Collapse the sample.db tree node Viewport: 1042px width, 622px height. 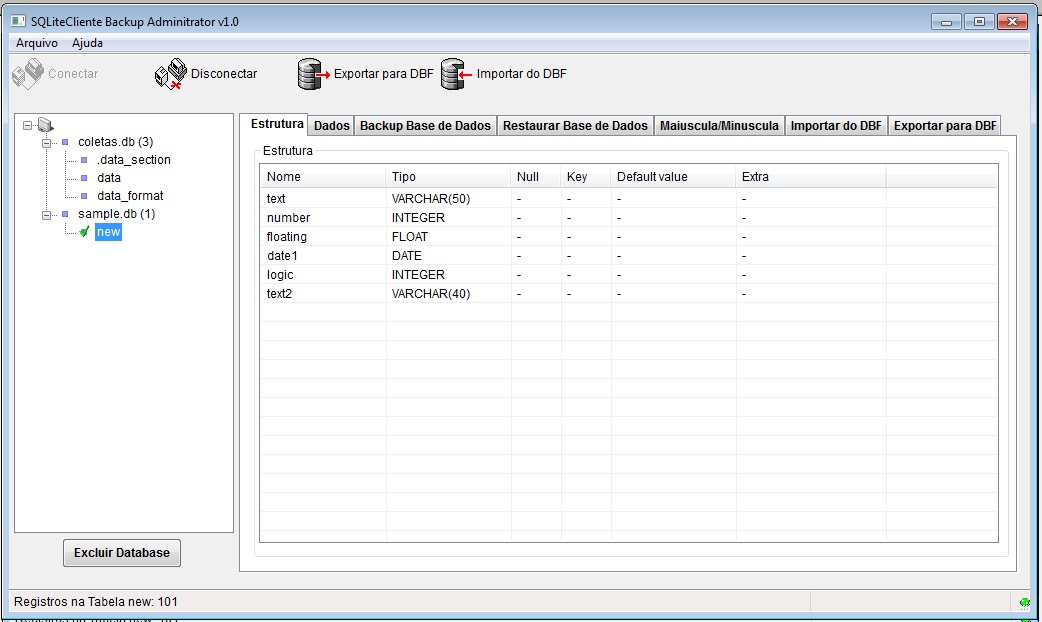pos(46,215)
